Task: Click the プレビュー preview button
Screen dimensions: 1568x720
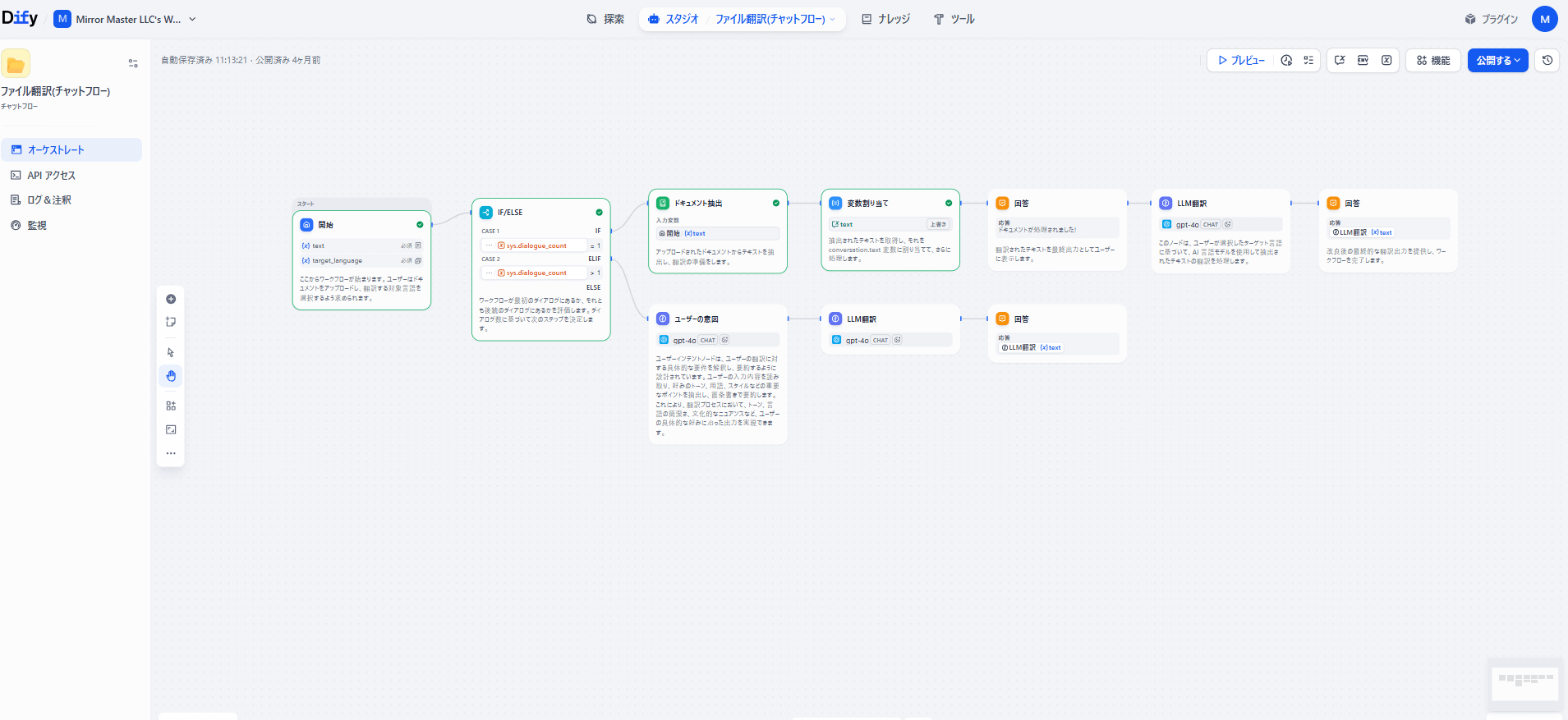Action: click(x=1241, y=61)
